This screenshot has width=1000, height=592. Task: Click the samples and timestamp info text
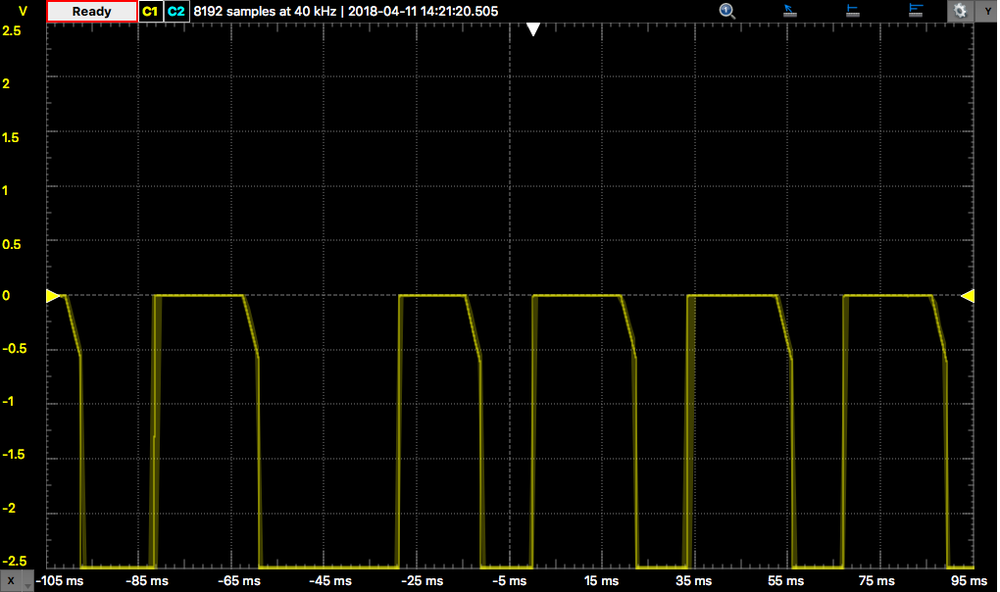(346, 11)
